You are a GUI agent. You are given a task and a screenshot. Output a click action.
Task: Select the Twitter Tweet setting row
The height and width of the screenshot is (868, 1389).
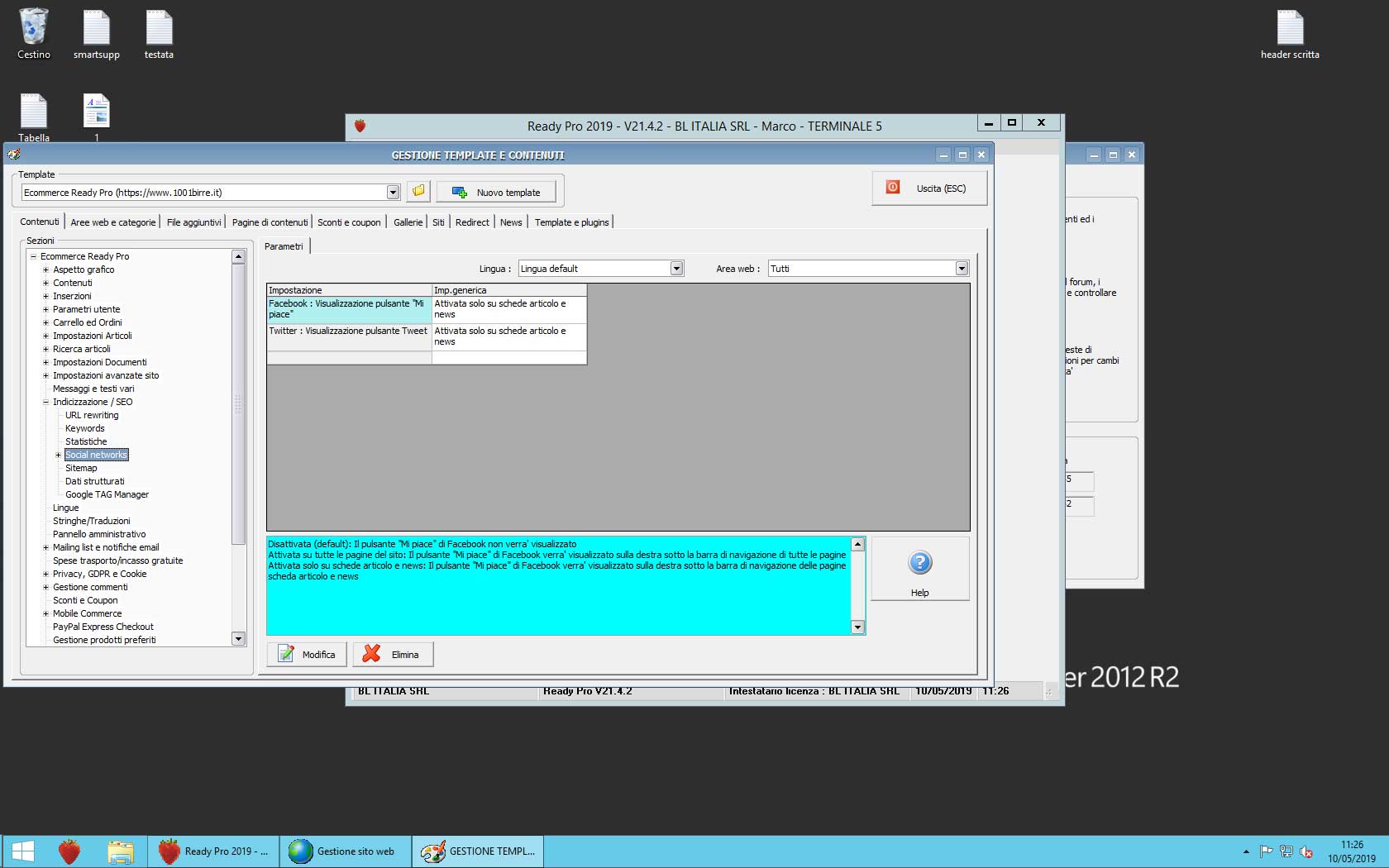pyautogui.click(x=427, y=336)
